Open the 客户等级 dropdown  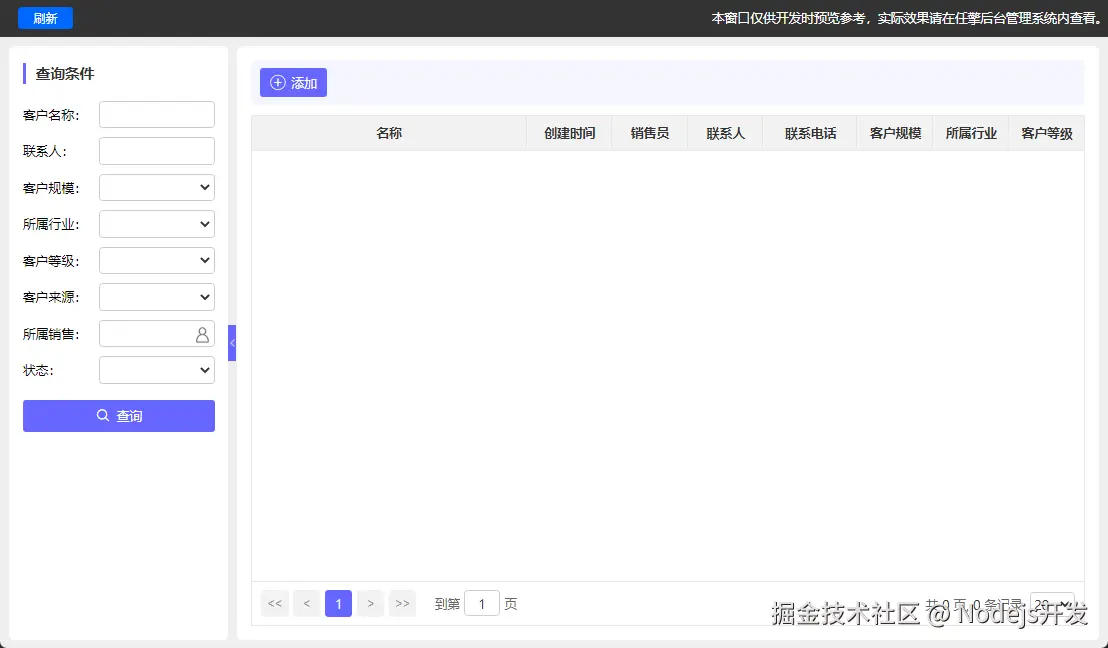(x=156, y=260)
